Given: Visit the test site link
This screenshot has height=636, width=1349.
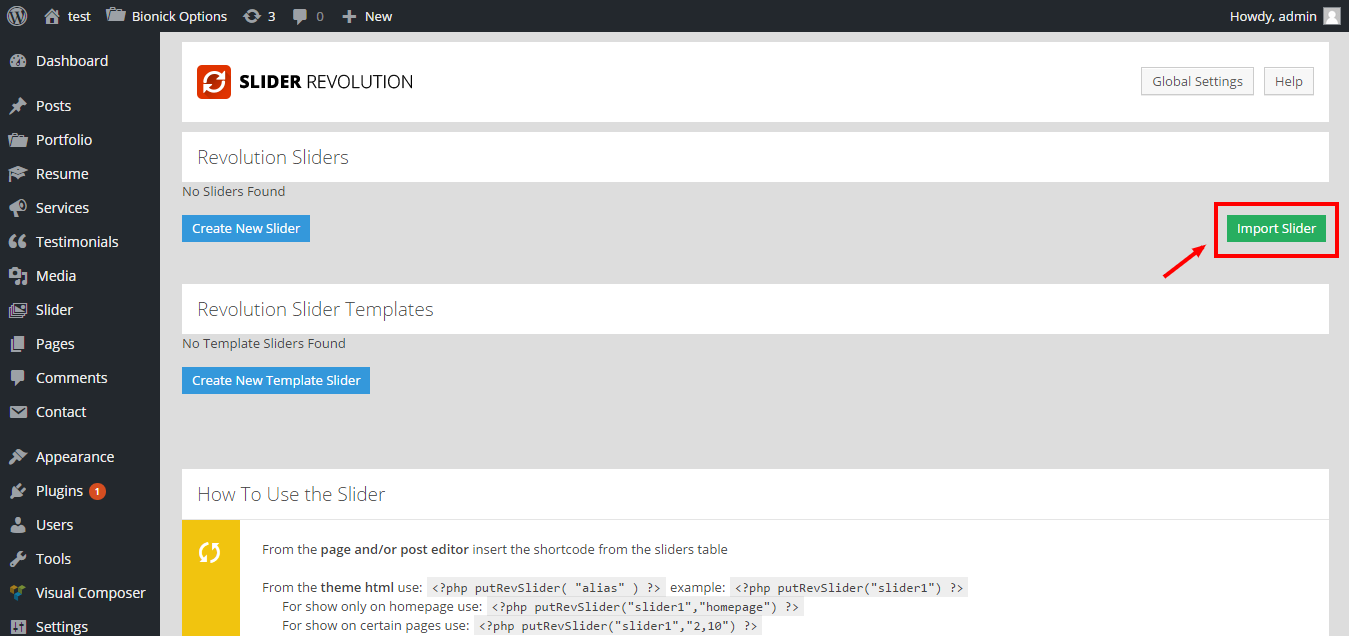Looking at the screenshot, I should click(79, 16).
